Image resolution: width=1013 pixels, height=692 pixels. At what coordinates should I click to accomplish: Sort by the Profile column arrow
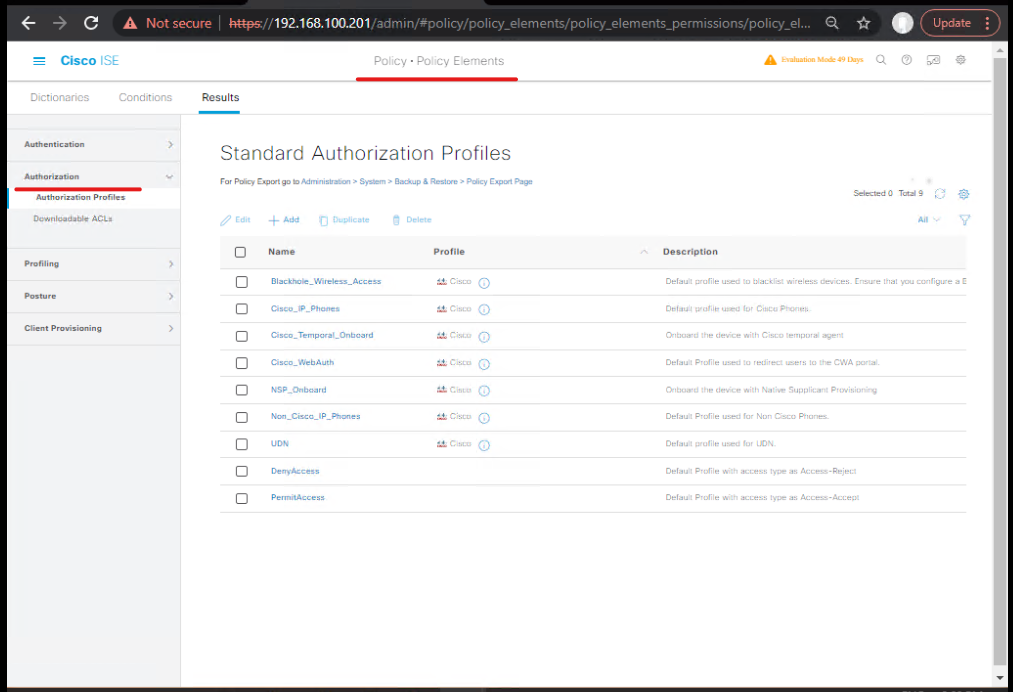(644, 252)
